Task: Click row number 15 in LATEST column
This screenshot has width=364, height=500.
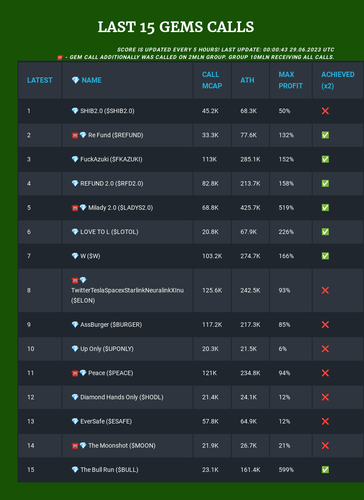Action: 31,470
